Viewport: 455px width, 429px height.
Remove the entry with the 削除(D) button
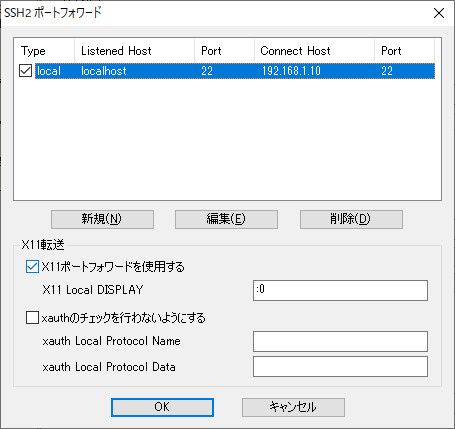(x=351, y=219)
